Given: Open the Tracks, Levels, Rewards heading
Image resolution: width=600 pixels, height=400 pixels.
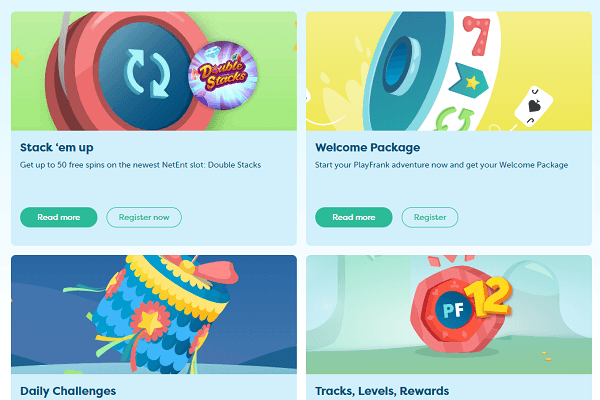Looking at the screenshot, I should 382,391.
